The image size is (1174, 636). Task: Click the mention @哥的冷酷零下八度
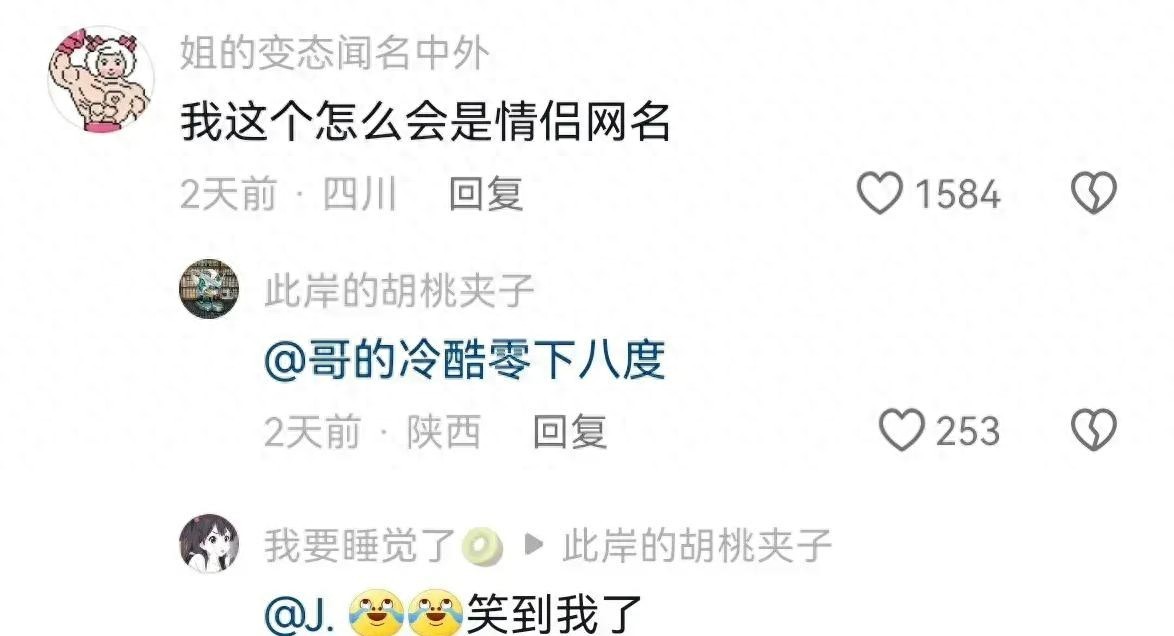[x=464, y=360]
